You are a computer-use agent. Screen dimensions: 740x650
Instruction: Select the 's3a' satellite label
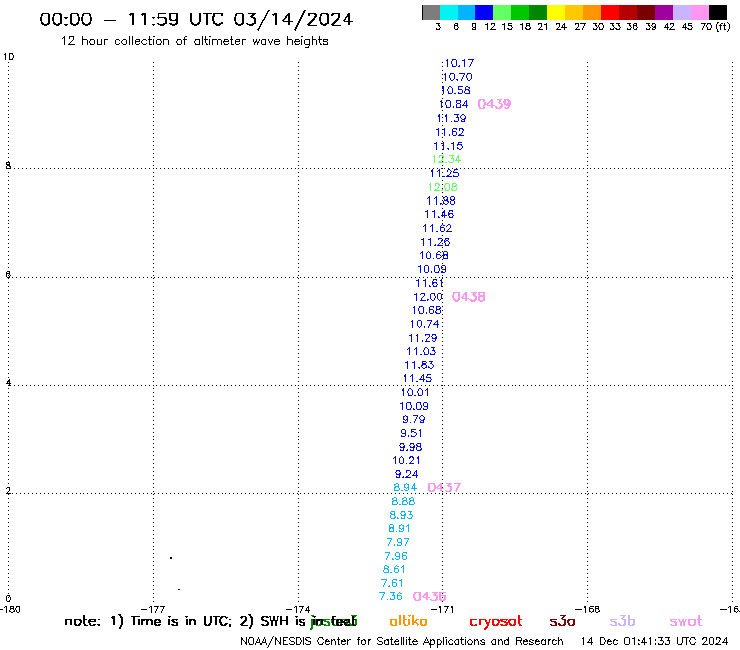562,621
